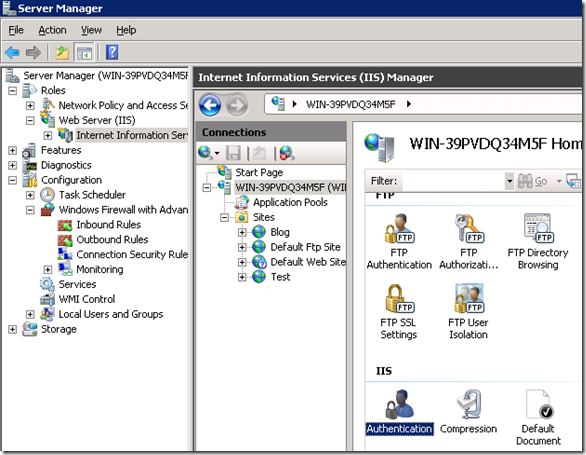
Task: Collapse the Sites tree node
Action: [224, 217]
